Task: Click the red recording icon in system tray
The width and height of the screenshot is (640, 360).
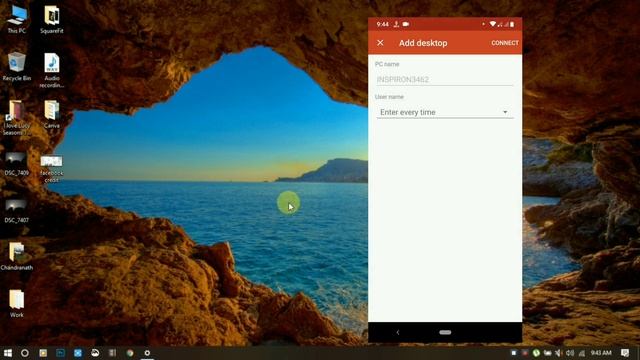Action: [x=525, y=353]
